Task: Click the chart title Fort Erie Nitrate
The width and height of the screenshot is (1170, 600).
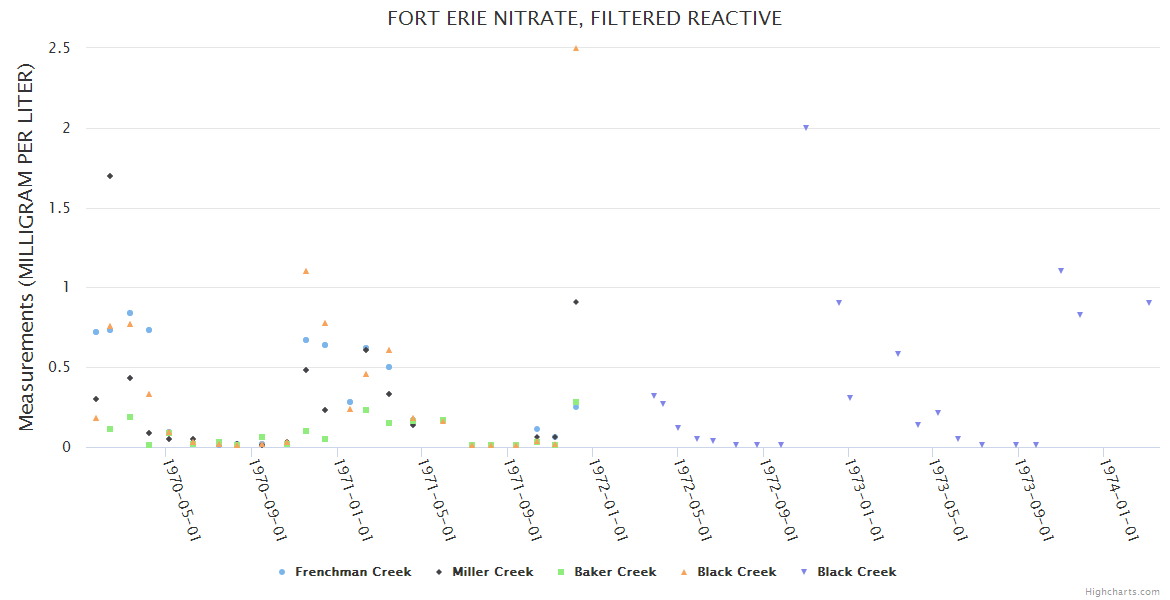Action: (x=585, y=18)
